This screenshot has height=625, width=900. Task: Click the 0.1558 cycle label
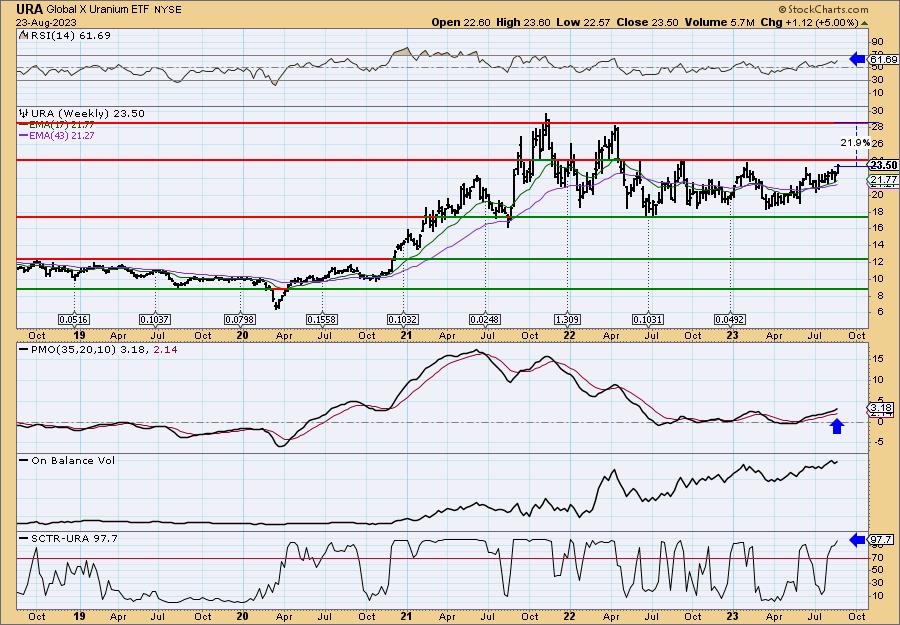(322, 319)
